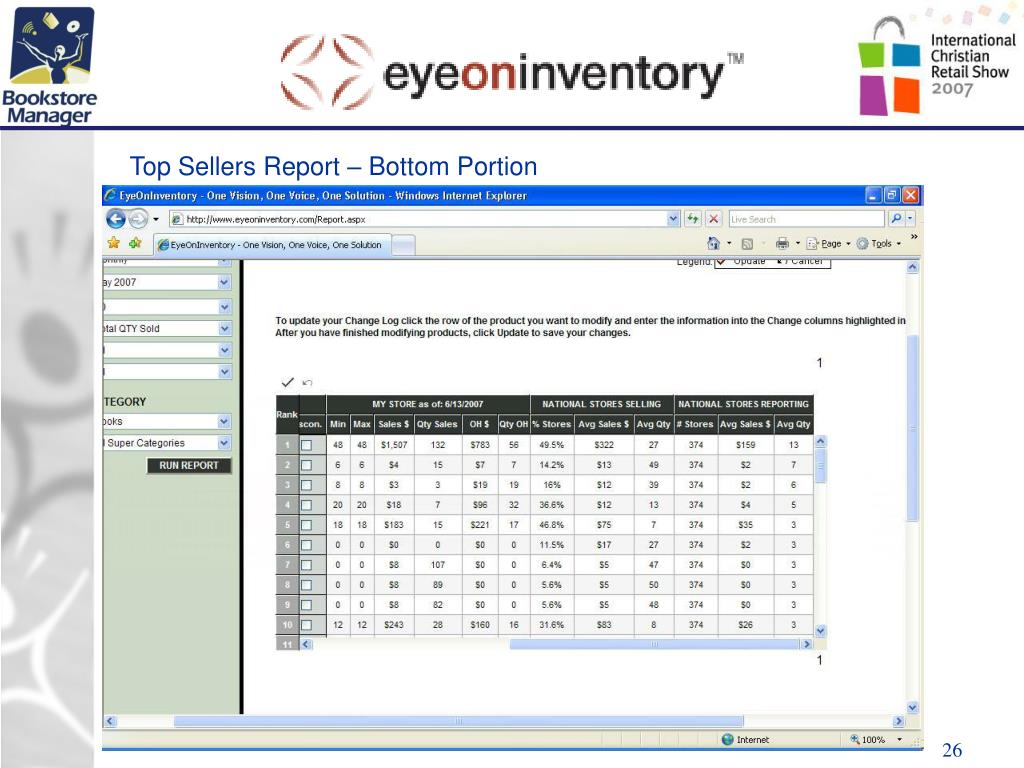Screen dimensions: 1024x768
Task: Open the Tools menu dropdown
Action: point(879,244)
